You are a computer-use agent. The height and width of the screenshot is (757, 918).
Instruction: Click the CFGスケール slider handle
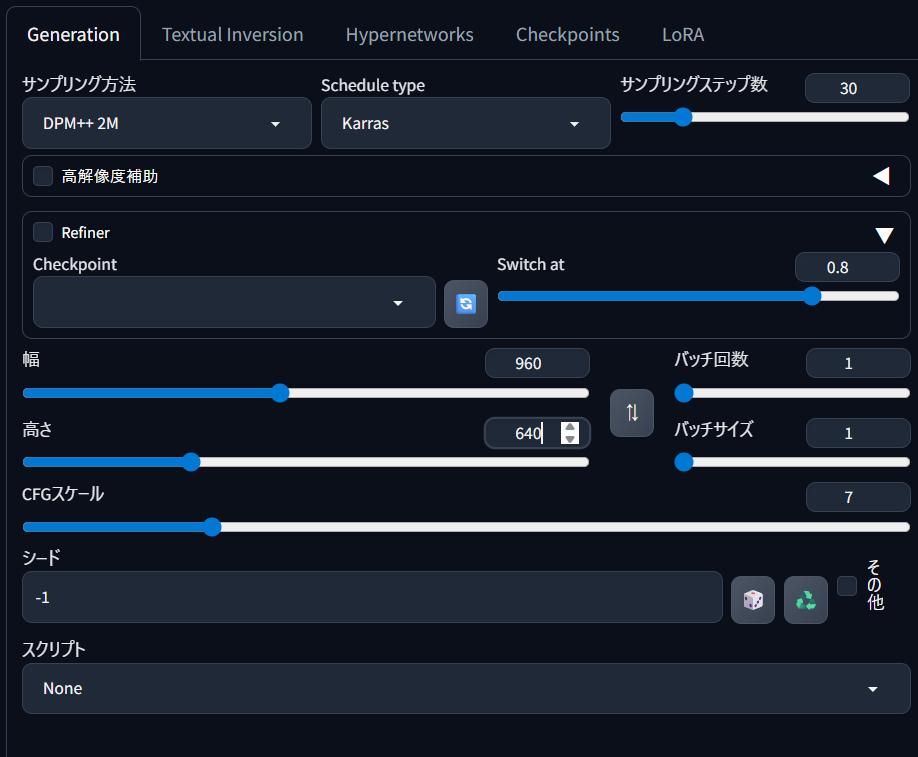pyautogui.click(x=212, y=527)
